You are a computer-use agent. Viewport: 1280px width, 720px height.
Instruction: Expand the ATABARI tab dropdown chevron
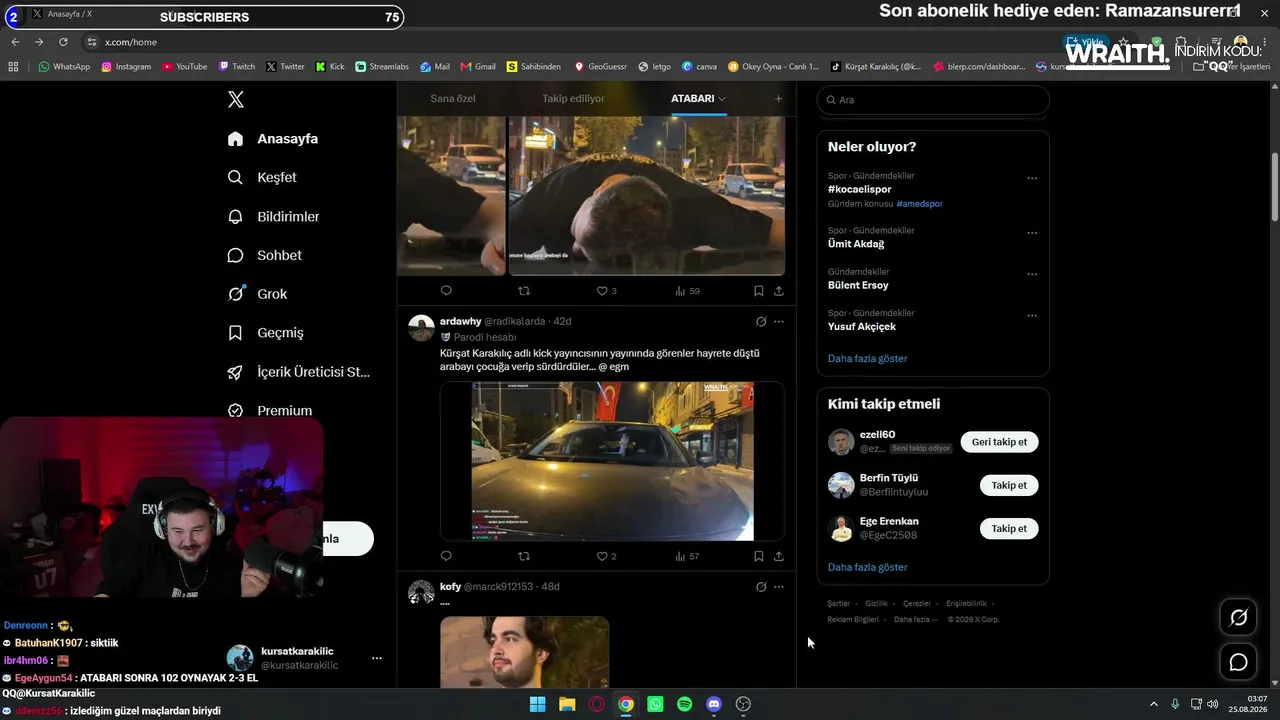(722, 99)
